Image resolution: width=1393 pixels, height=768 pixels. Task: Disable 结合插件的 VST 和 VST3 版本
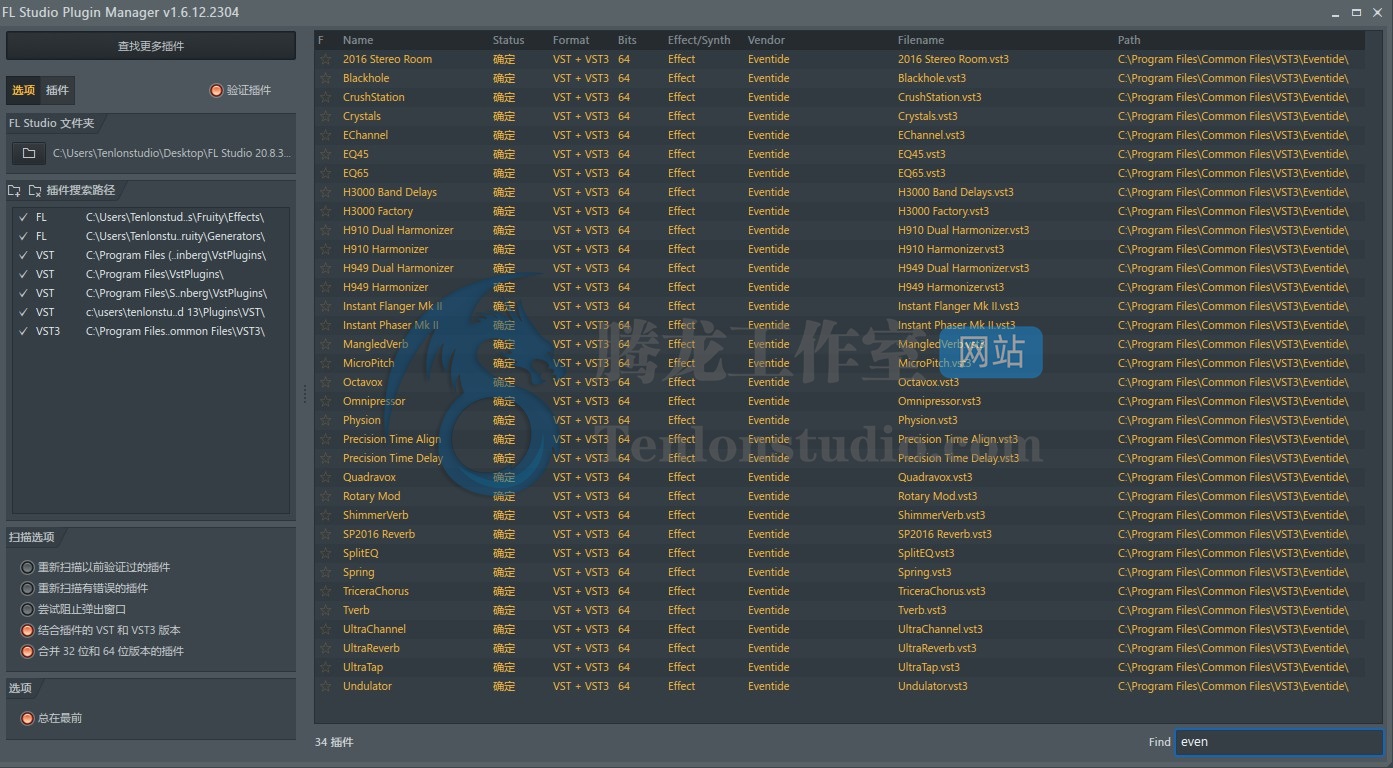pos(28,630)
